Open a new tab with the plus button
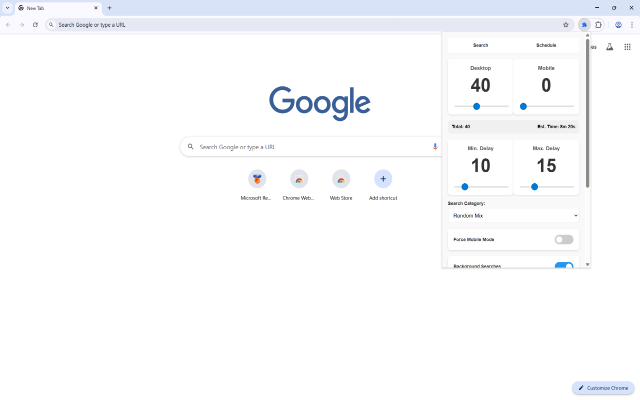The width and height of the screenshot is (640, 400). pyautogui.click(x=109, y=8)
